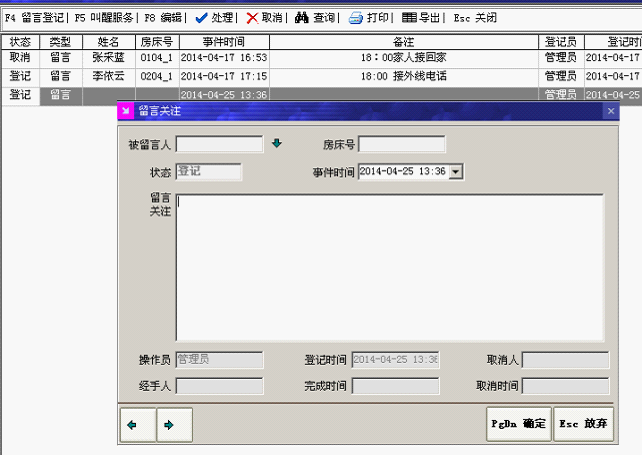Focus the 被留言人 input field
The height and width of the screenshot is (456, 643).
[219, 144]
